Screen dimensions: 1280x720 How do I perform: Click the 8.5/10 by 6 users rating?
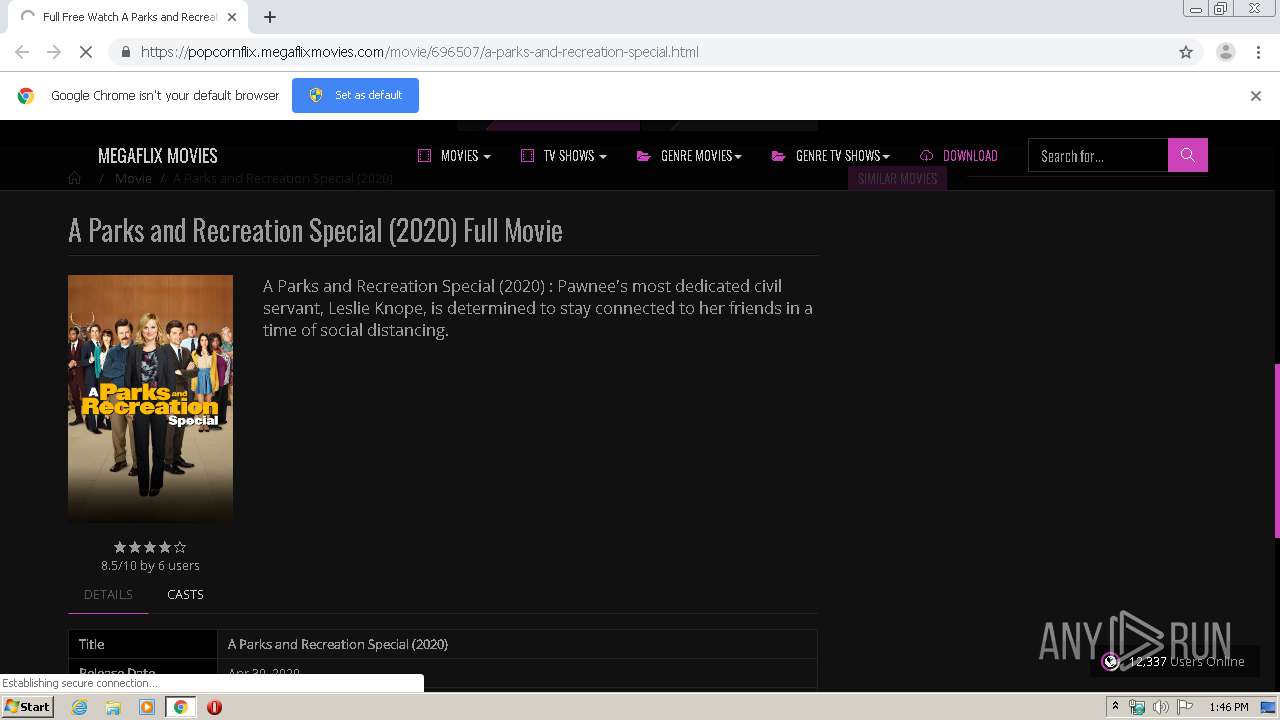[x=150, y=565]
